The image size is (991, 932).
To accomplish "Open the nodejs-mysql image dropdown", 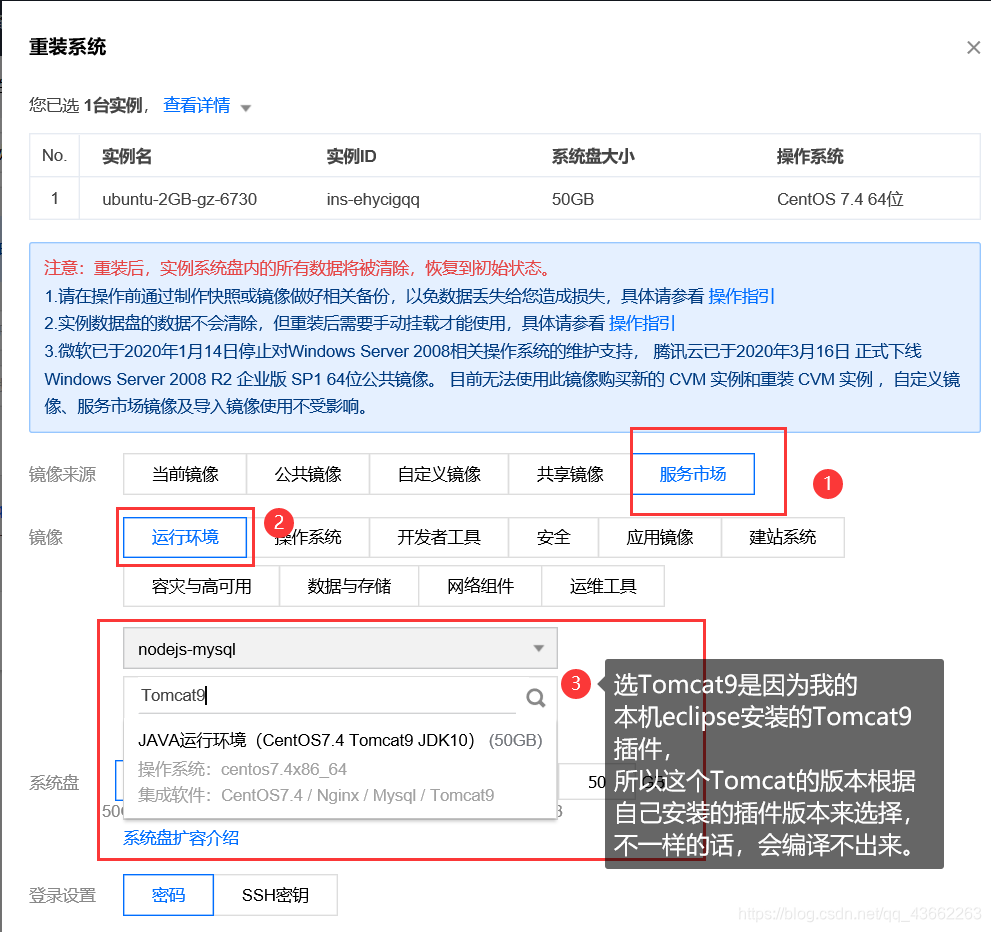I will pos(340,648).
